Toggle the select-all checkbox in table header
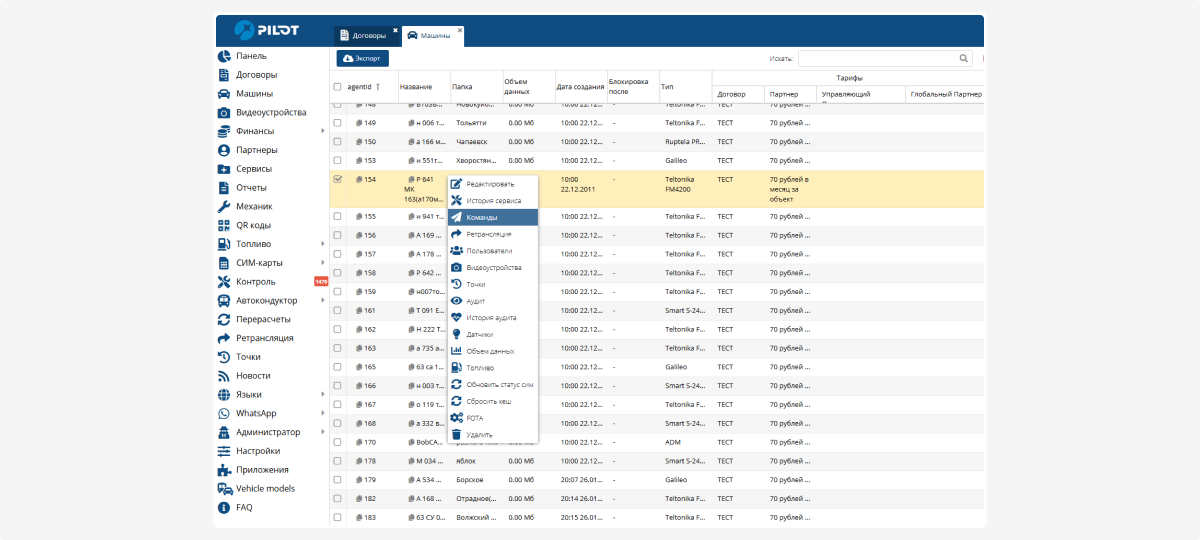This screenshot has height=540, width=1200. (337, 87)
